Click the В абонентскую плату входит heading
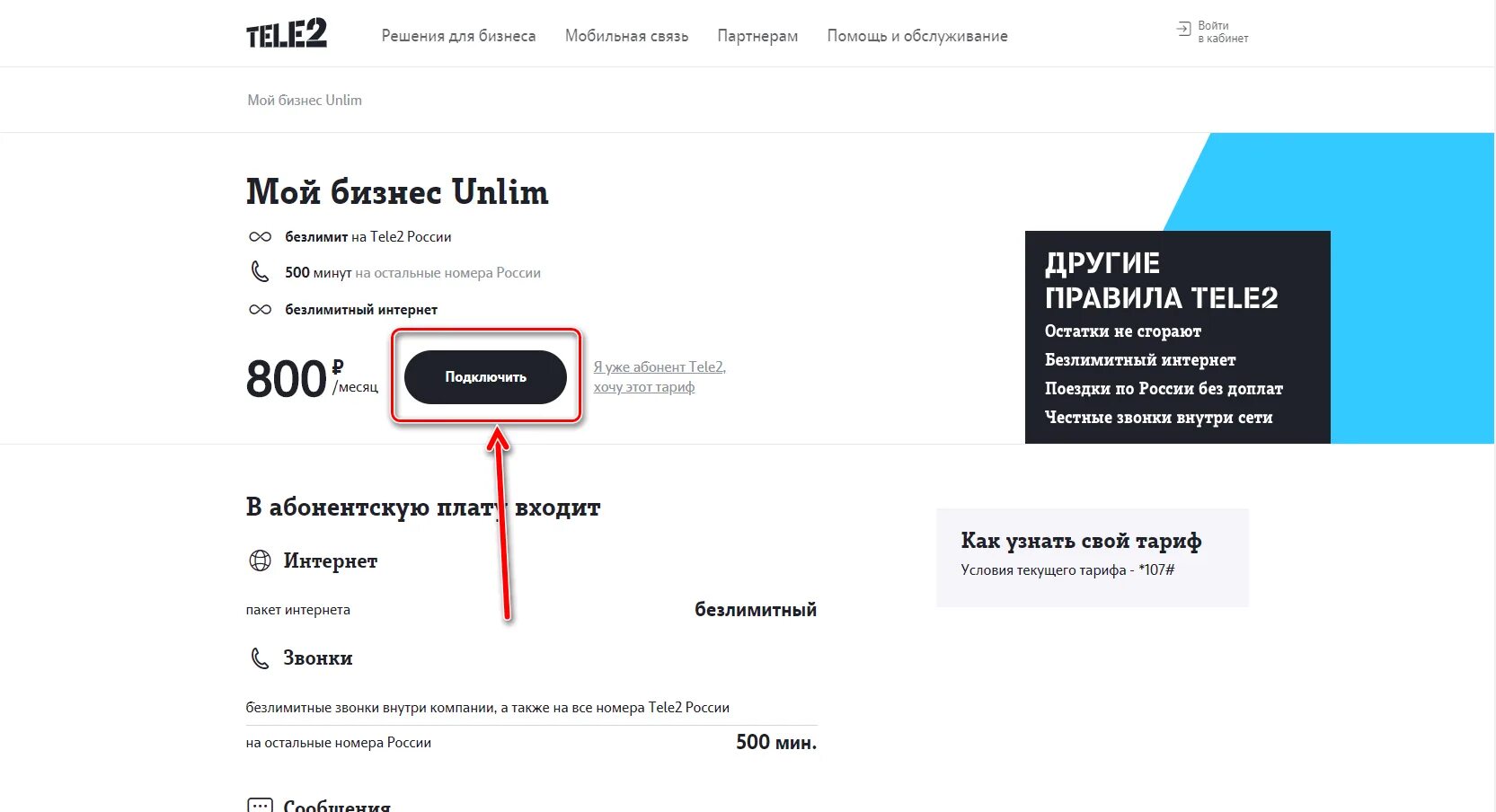 [x=423, y=507]
